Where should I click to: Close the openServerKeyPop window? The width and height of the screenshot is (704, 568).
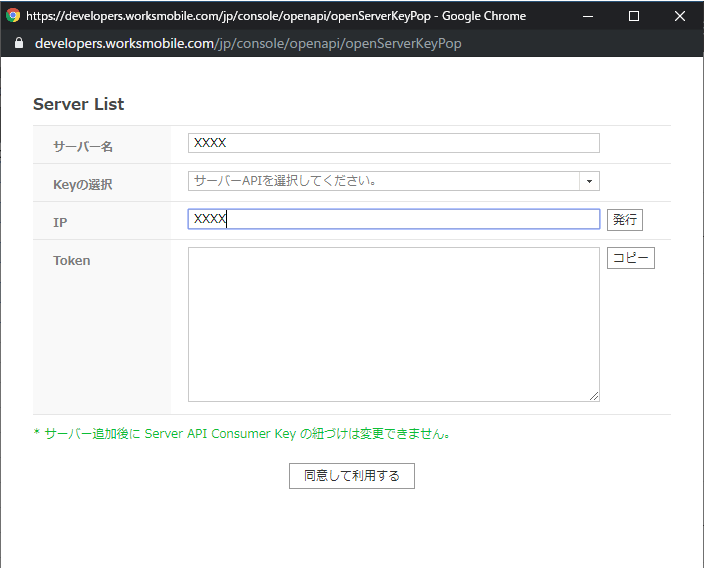point(680,16)
